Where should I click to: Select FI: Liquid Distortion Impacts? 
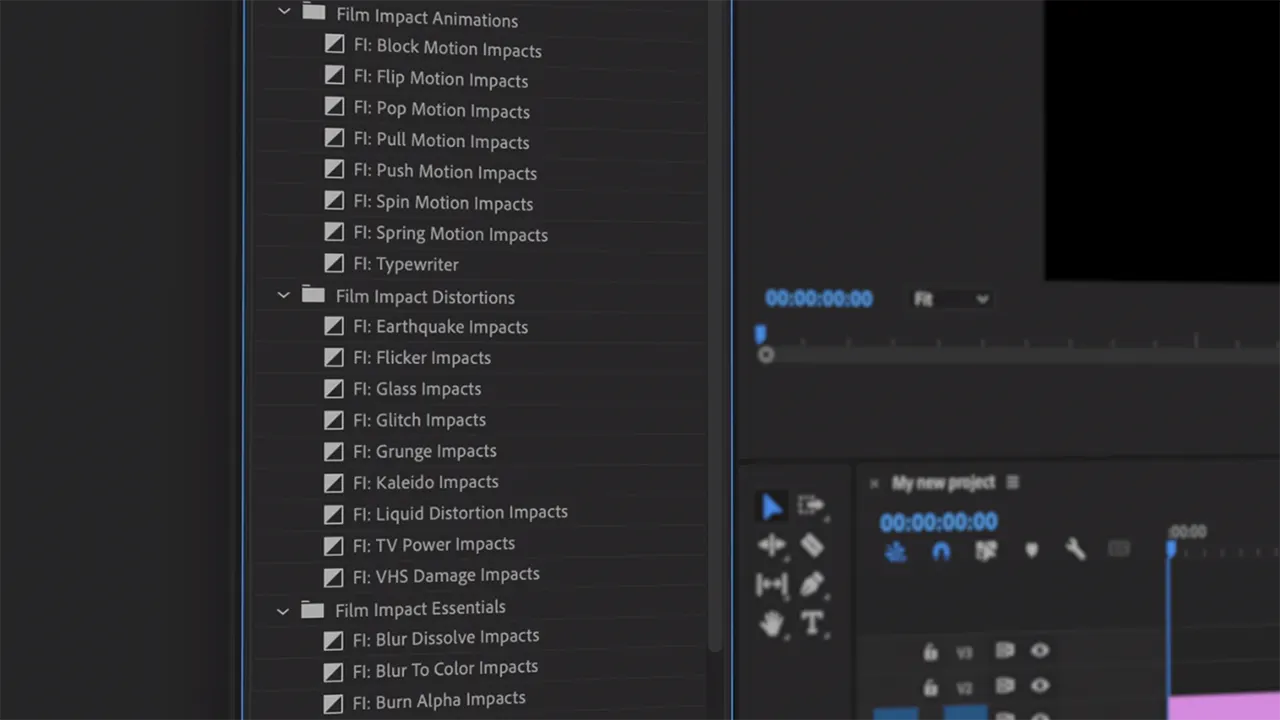pos(460,513)
